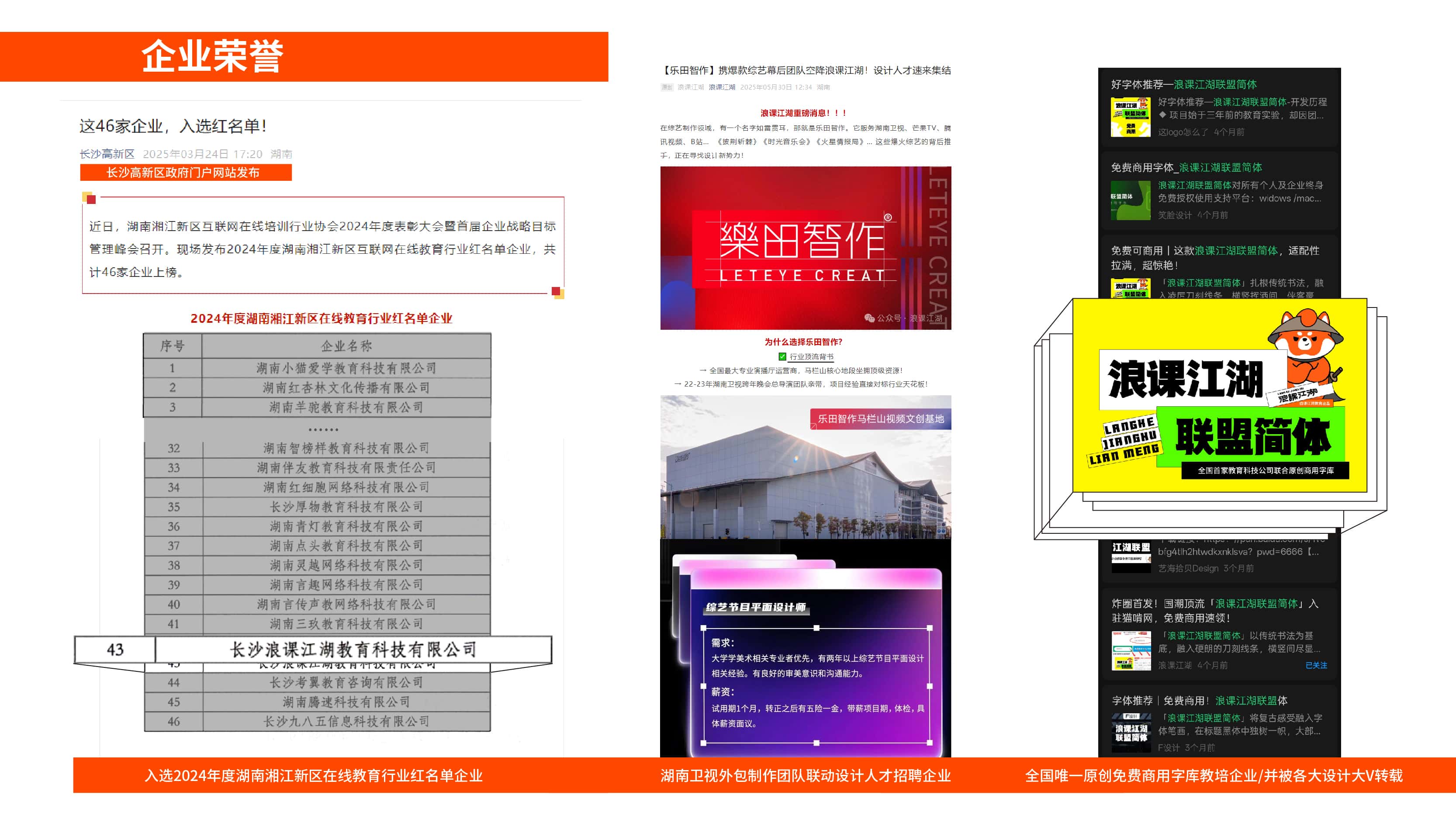Screen dimensions: 1456x819
Task: Click the 已关注 follow status link
Action: (1316, 665)
